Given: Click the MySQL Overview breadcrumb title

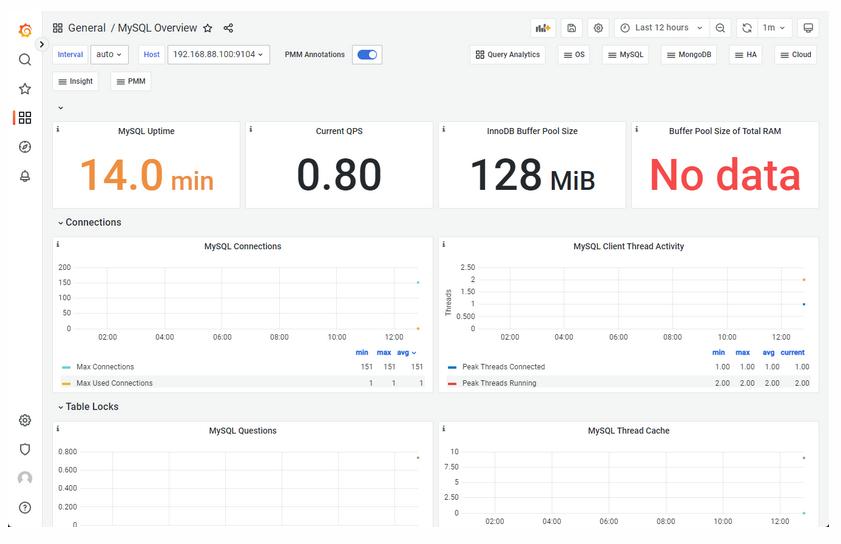Looking at the screenshot, I should click(157, 28).
